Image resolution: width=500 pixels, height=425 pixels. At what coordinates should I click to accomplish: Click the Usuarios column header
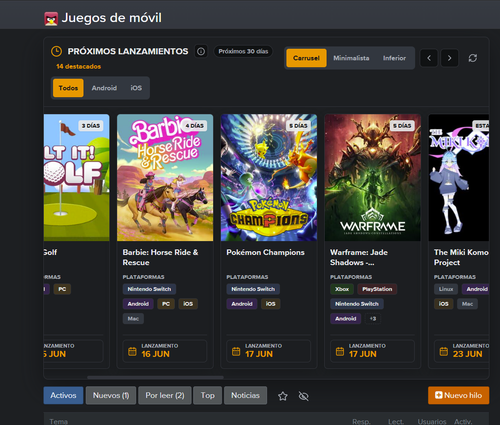432,422
